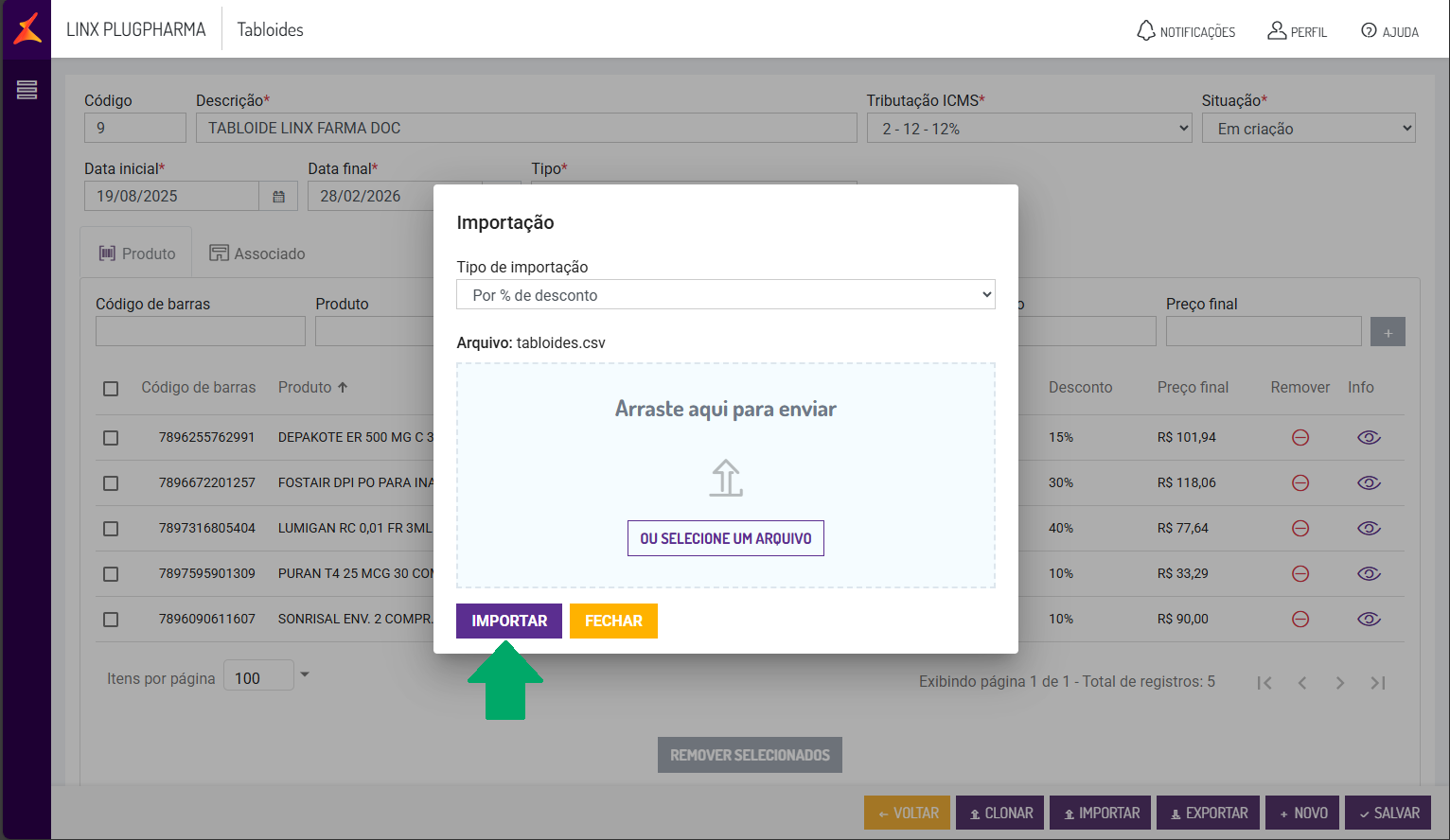Check the 7897595901309 row checkbox

tap(111, 574)
